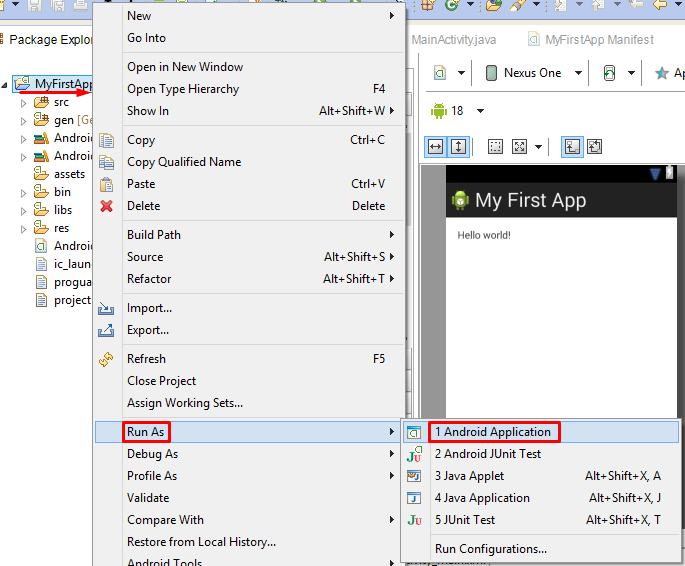Select Paste from context menu
Screen dimensions: 685x566
coord(248,184)
